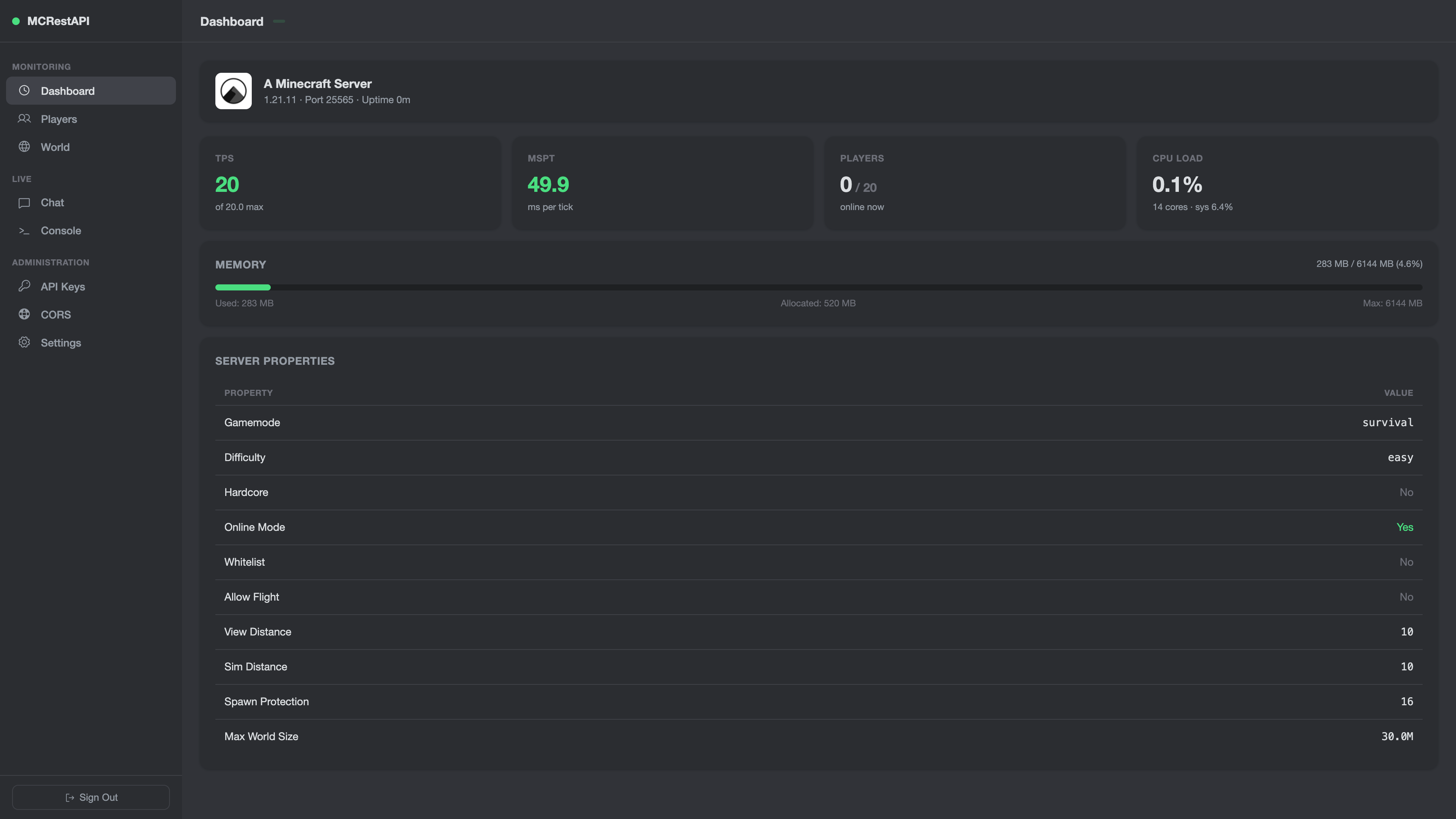Click the '30.0M' max world size value
The image size is (1456, 819).
click(x=1397, y=736)
